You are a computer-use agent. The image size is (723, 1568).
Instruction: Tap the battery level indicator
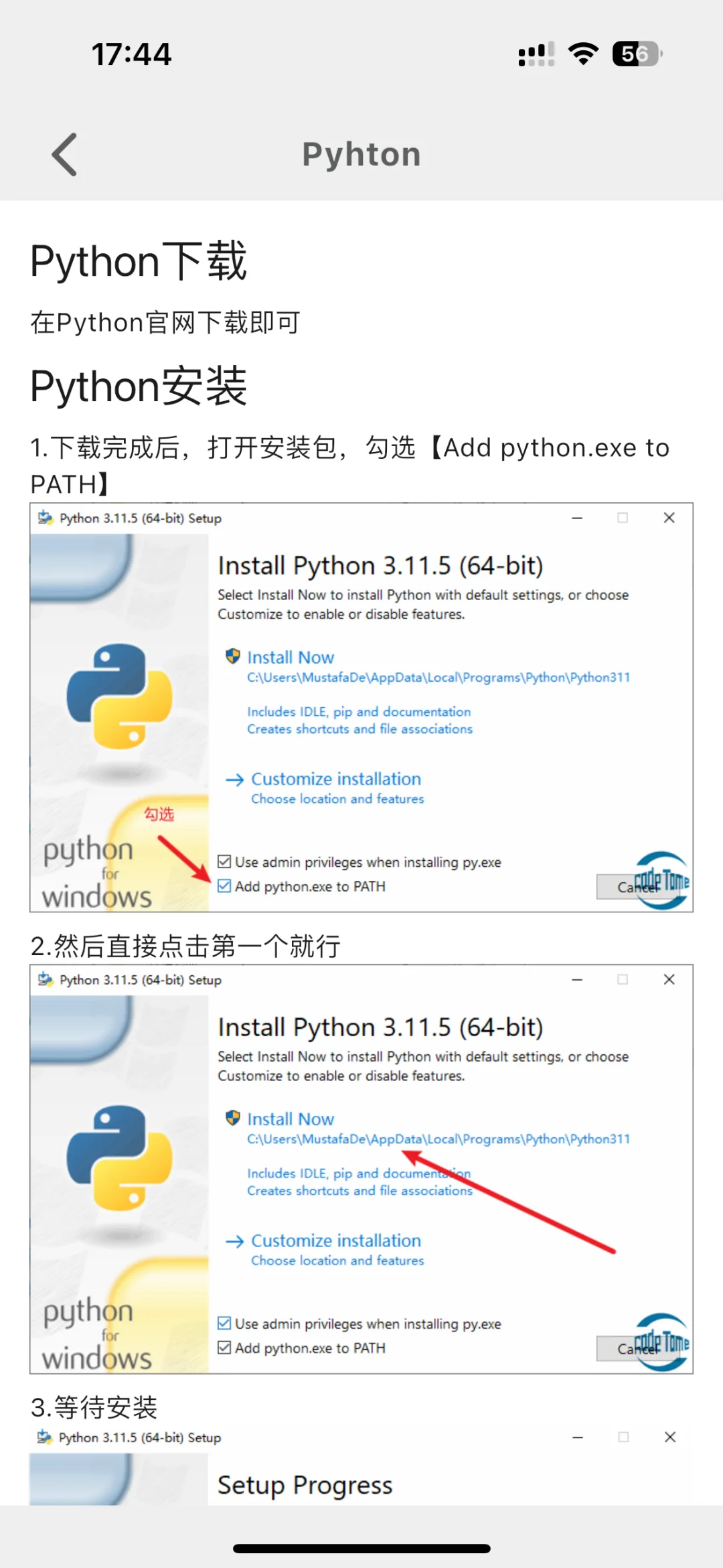point(637,54)
